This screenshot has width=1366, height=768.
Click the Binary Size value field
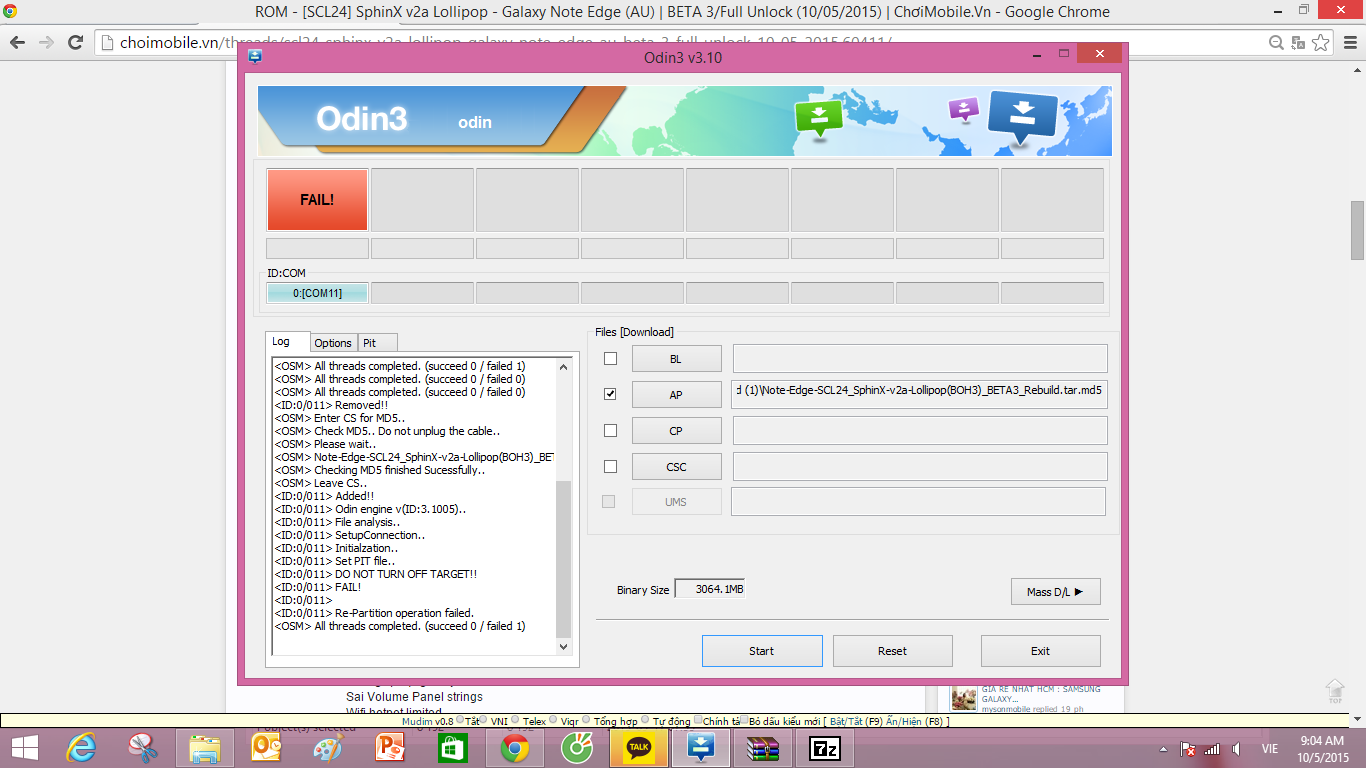click(709, 590)
